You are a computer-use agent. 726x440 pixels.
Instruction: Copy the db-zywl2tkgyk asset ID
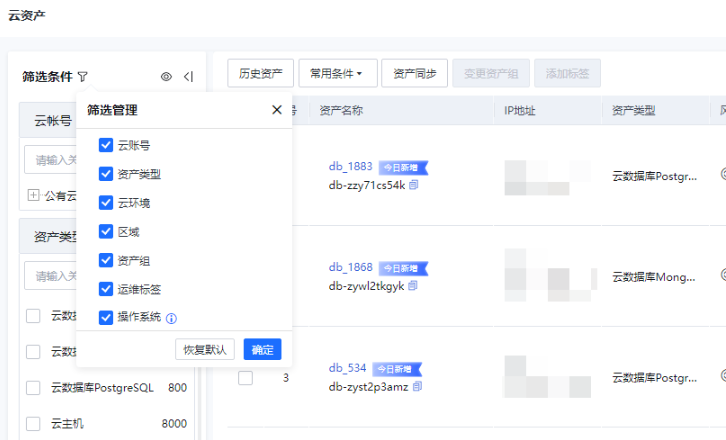tap(413, 285)
